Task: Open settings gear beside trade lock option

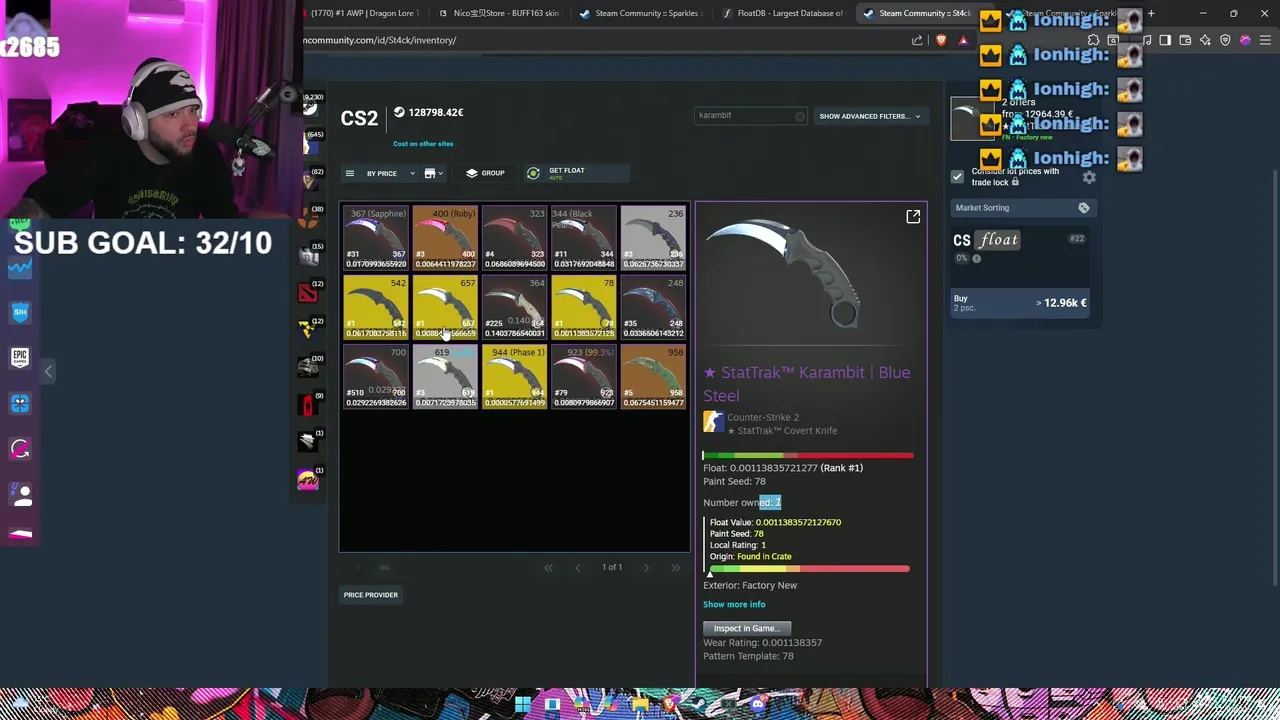Action: [x=1089, y=178]
